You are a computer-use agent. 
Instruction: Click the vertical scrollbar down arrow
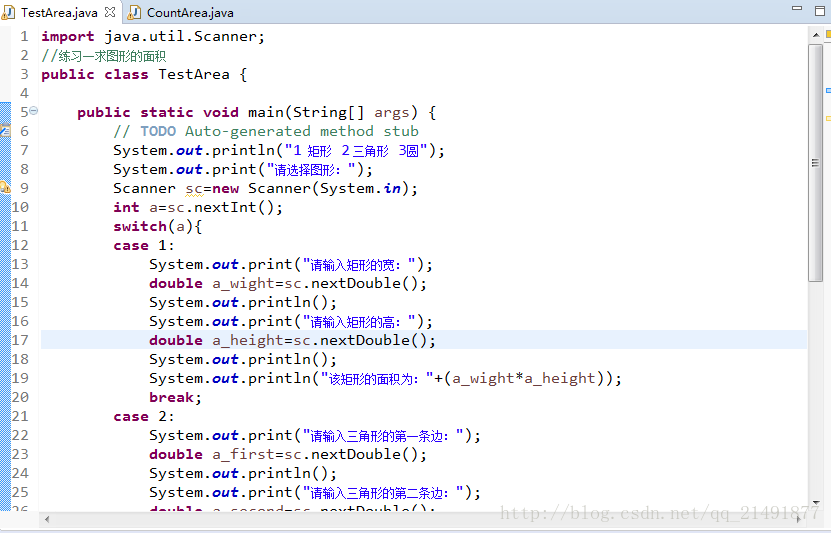click(816, 502)
